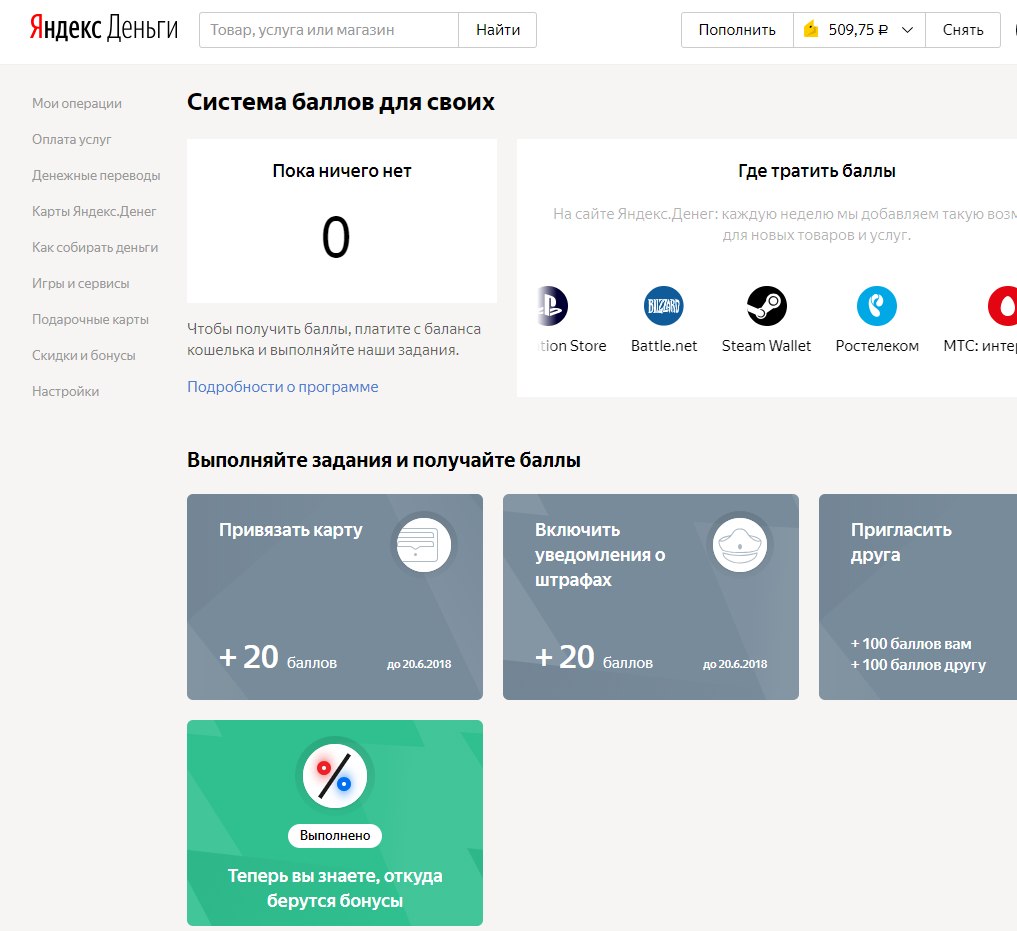Open Подарочные карты section
Image resolution: width=1017 pixels, height=931 pixels.
click(x=90, y=319)
